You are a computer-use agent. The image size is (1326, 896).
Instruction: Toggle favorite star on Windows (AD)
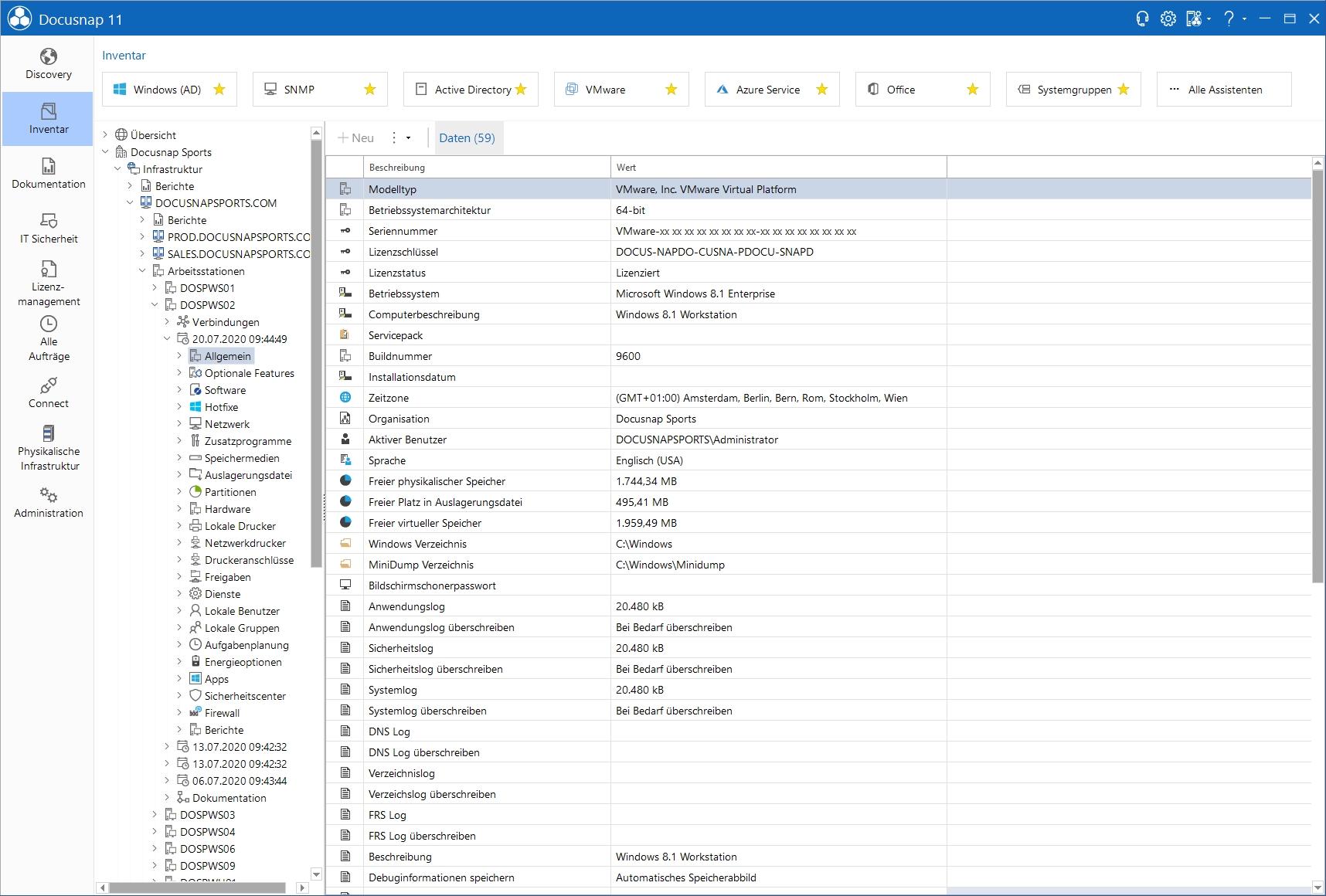(219, 90)
